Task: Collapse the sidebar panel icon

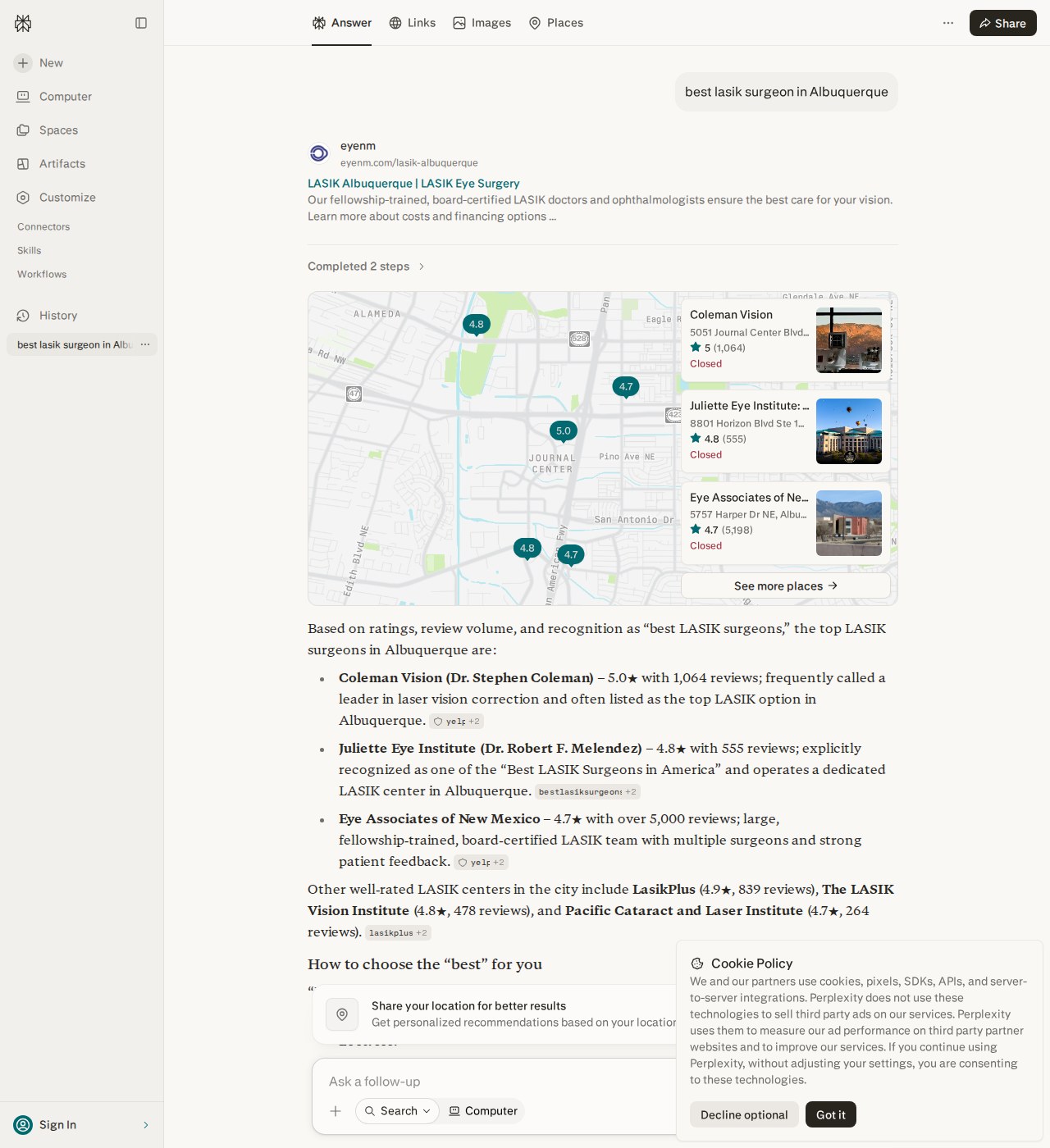Action: click(x=141, y=23)
